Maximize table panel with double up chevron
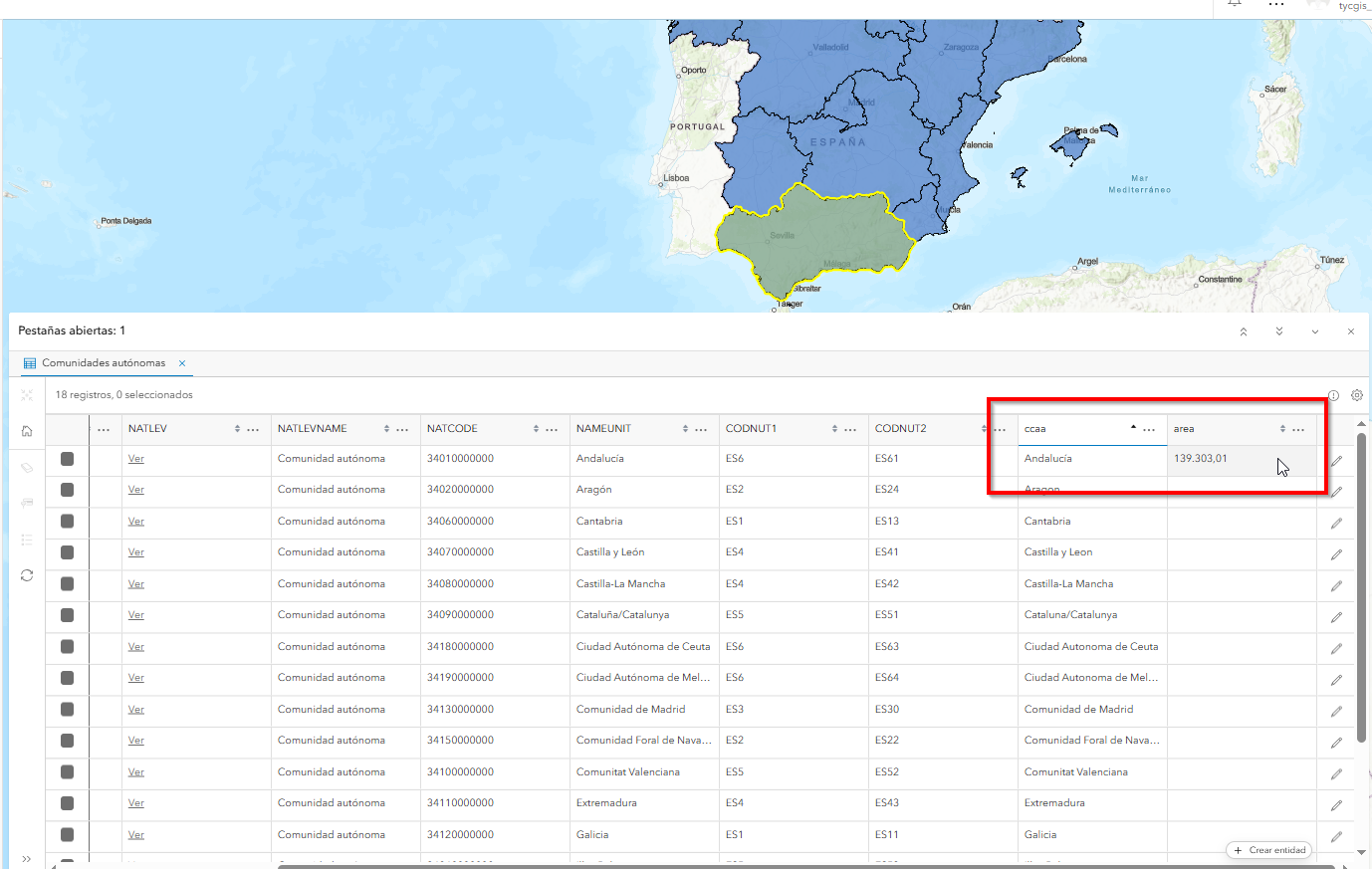Image resolution: width=1372 pixels, height=869 pixels. (1244, 331)
